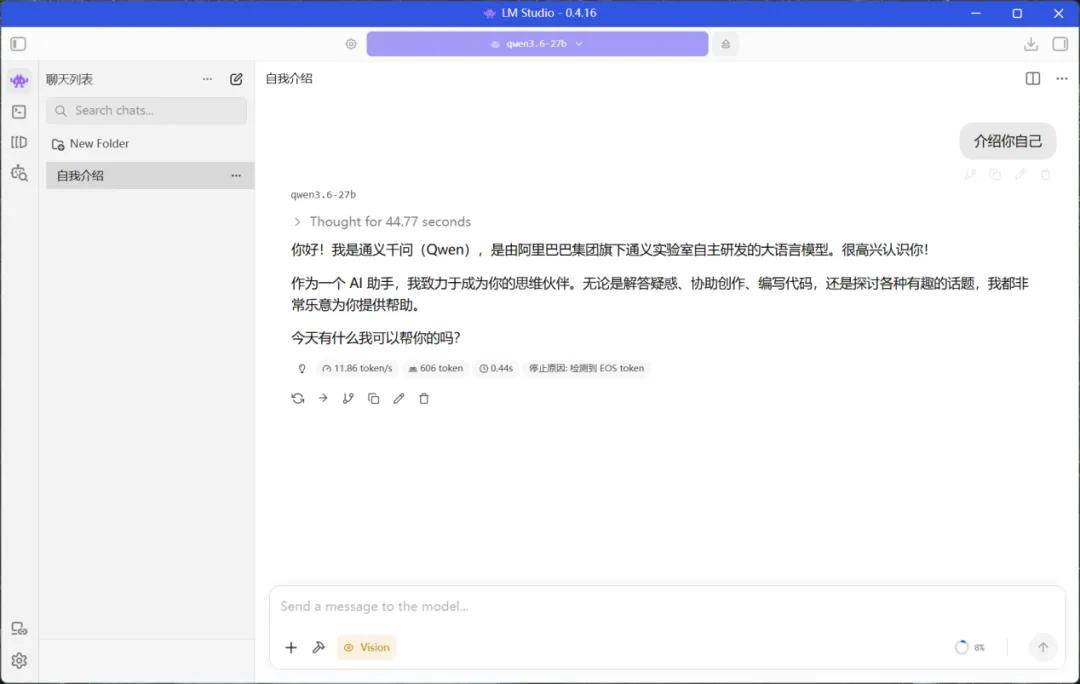Eject the loaded qwen3.6-27b model
The width and height of the screenshot is (1080, 684).
[x=725, y=44]
